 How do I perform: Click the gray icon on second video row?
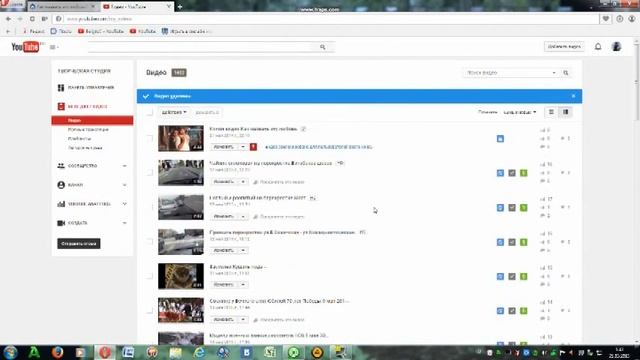pos(512,173)
